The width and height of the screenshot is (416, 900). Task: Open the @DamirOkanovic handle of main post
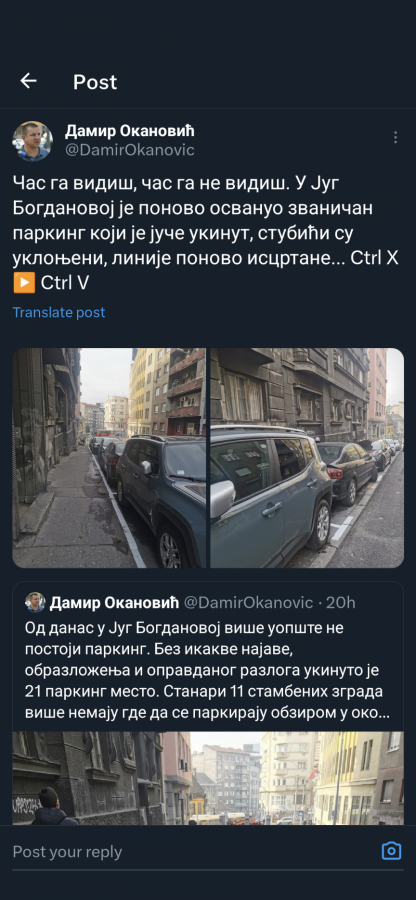(130, 150)
